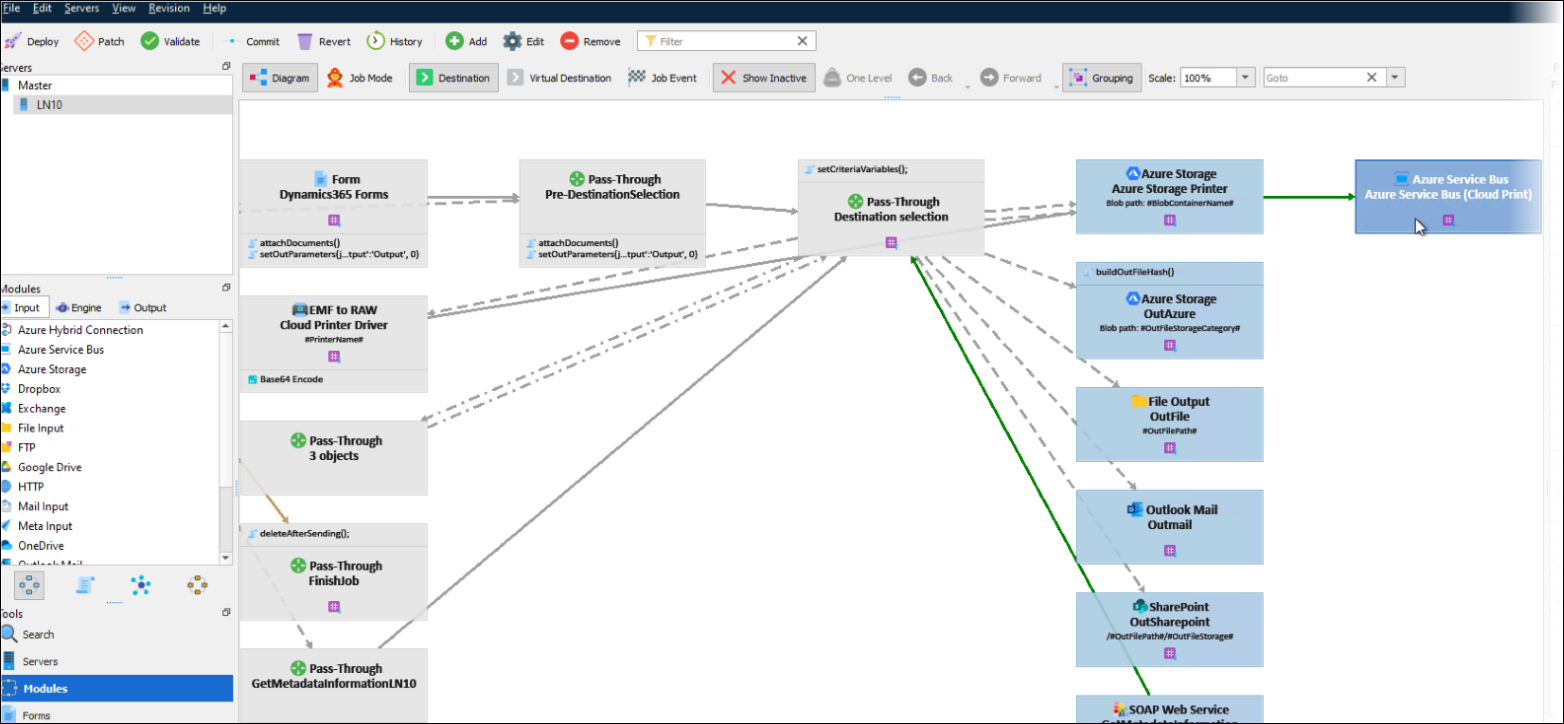Click the Back navigation button
This screenshot has width=1564, height=724.
(x=931, y=78)
